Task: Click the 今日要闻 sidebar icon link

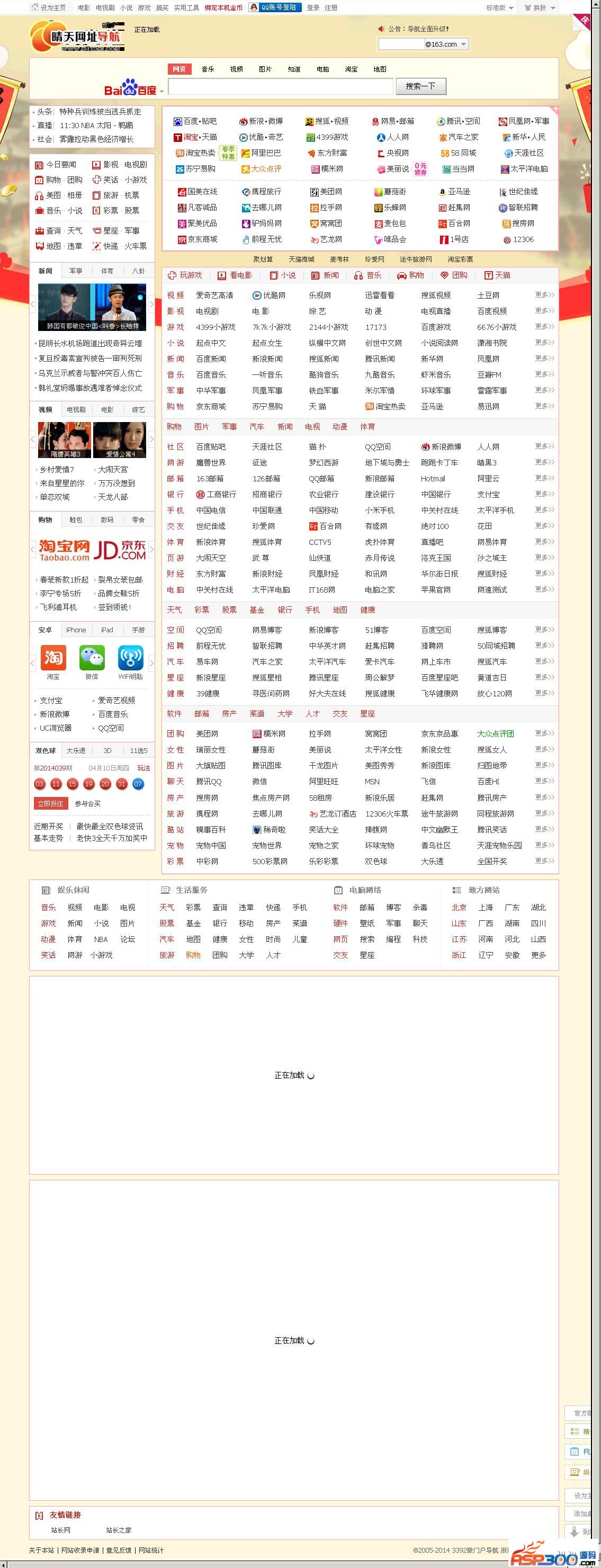Action: tap(56, 164)
